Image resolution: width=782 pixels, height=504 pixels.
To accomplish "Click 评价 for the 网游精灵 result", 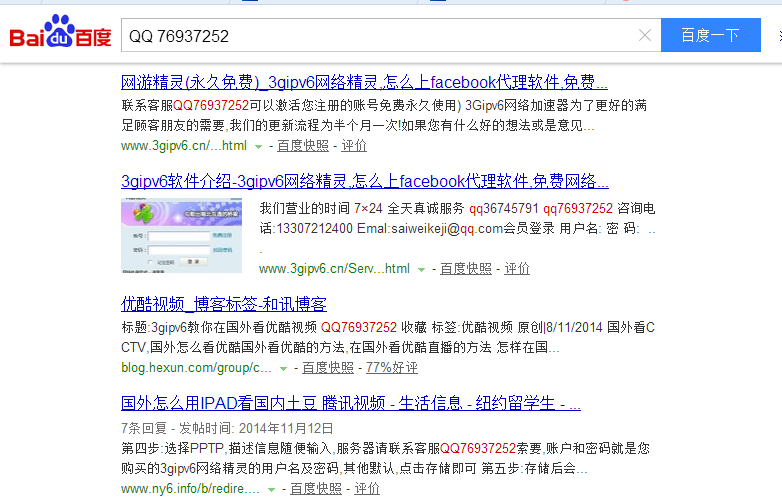I will 354,146.
